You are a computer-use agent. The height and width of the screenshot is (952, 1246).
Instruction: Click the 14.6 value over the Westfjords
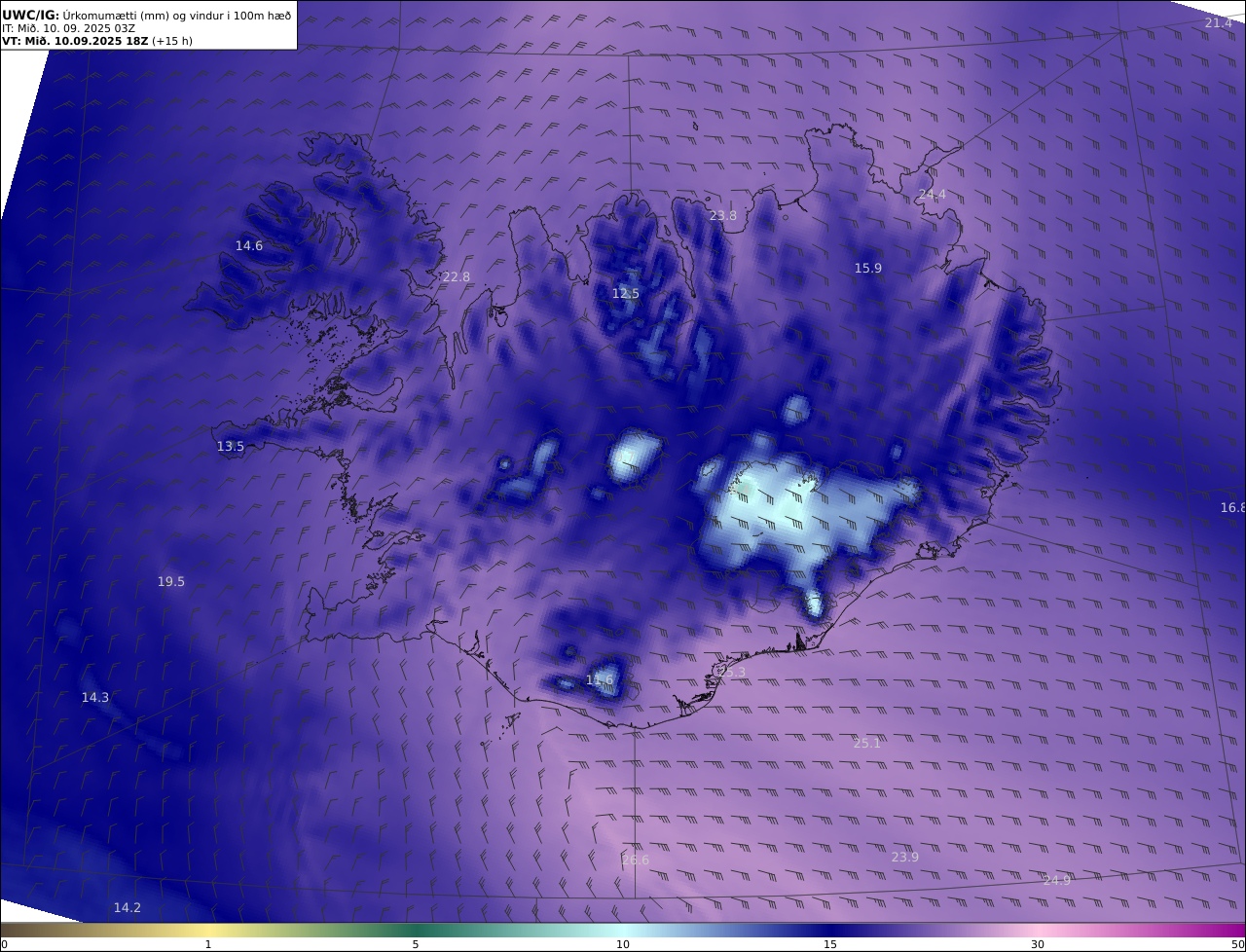click(248, 246)
